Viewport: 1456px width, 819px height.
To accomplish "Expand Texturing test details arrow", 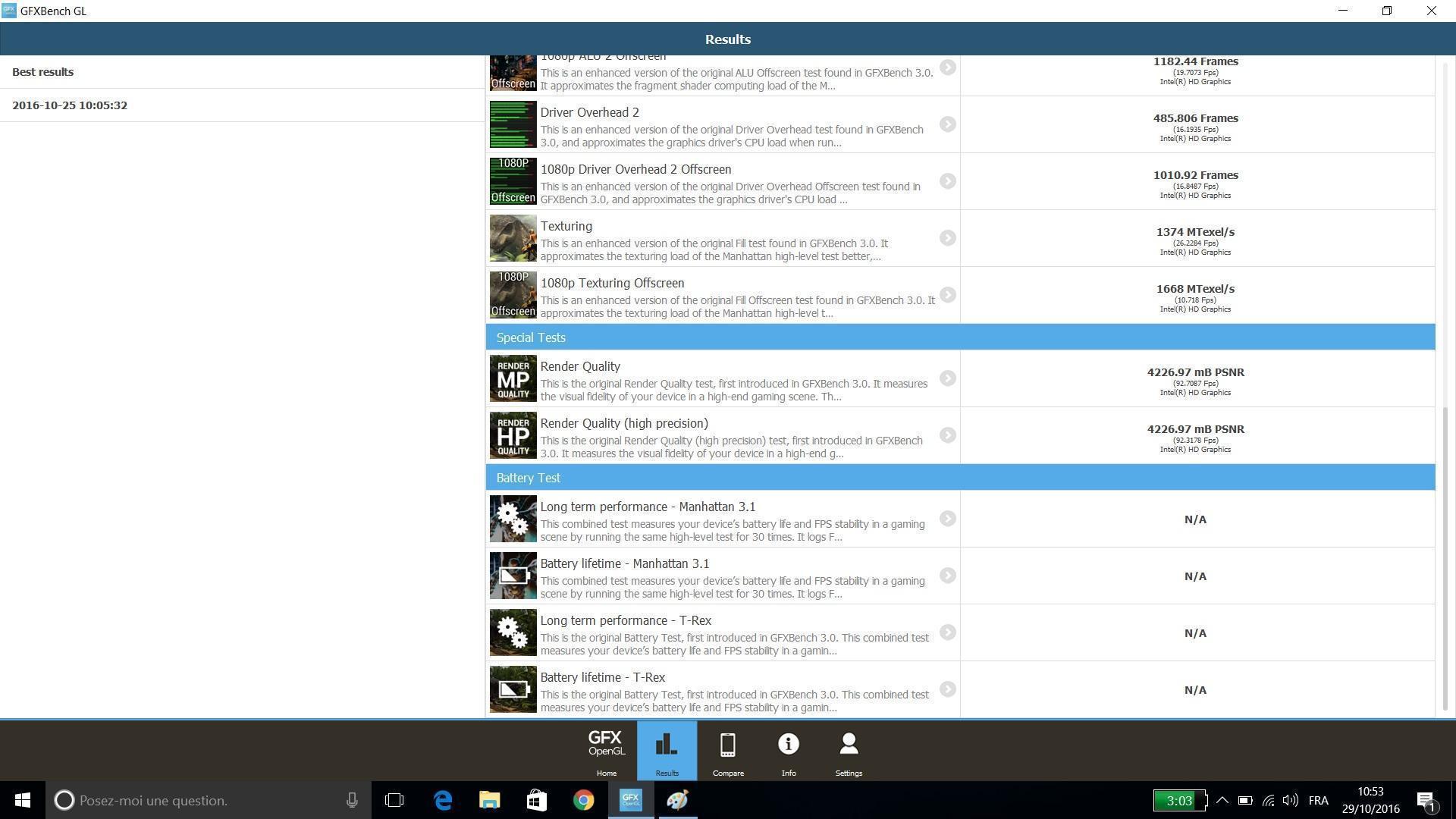I will point(947,238).
